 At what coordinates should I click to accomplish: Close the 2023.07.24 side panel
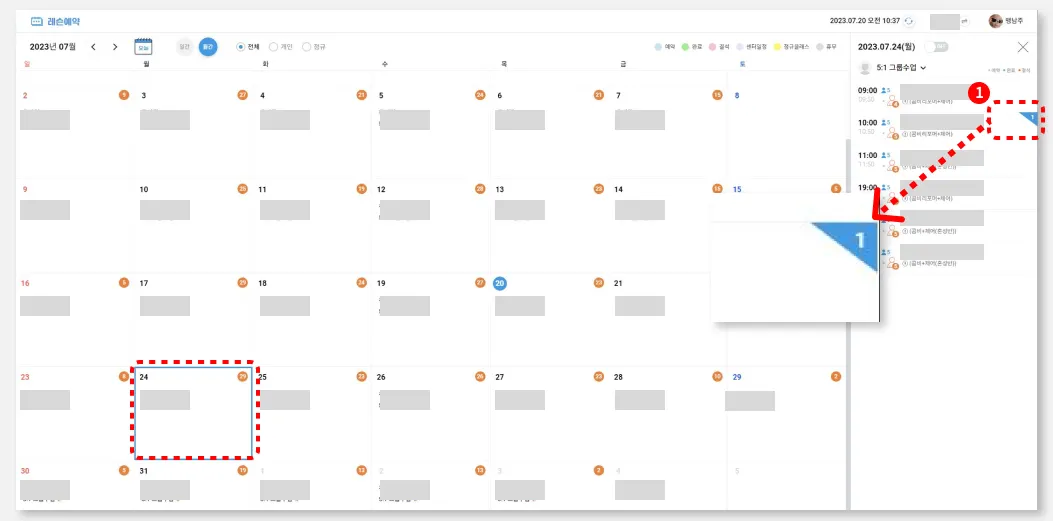tap(1022, 47)
